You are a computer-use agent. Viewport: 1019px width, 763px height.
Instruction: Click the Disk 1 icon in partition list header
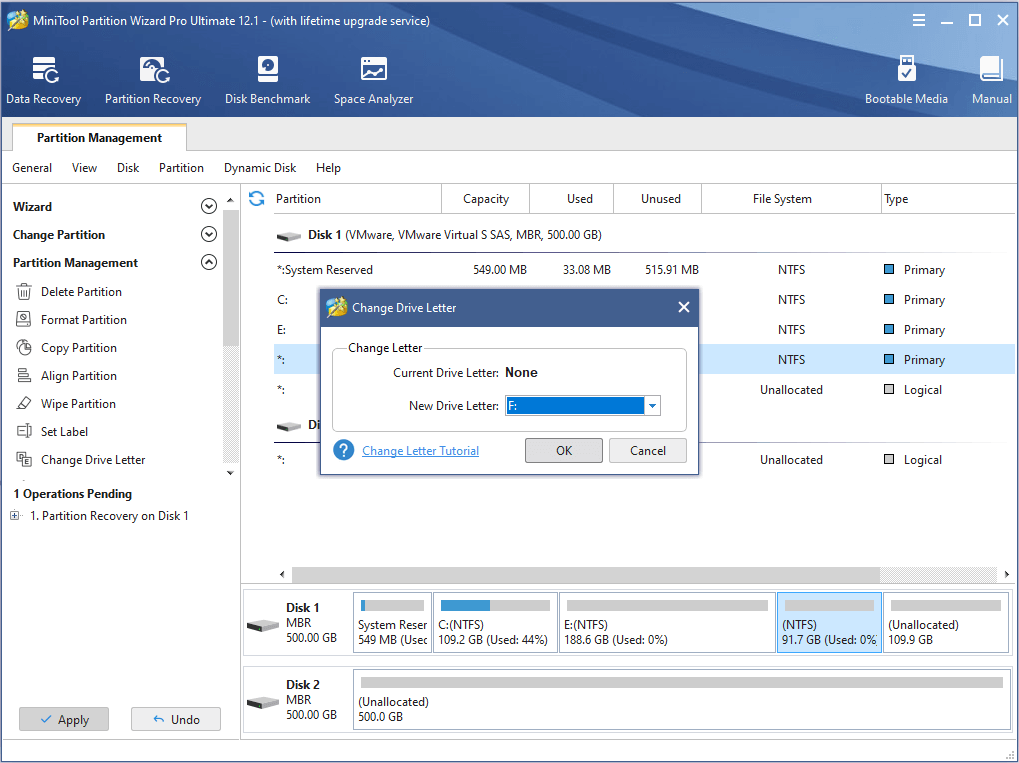pyautogui.click(x=289, y=236)
